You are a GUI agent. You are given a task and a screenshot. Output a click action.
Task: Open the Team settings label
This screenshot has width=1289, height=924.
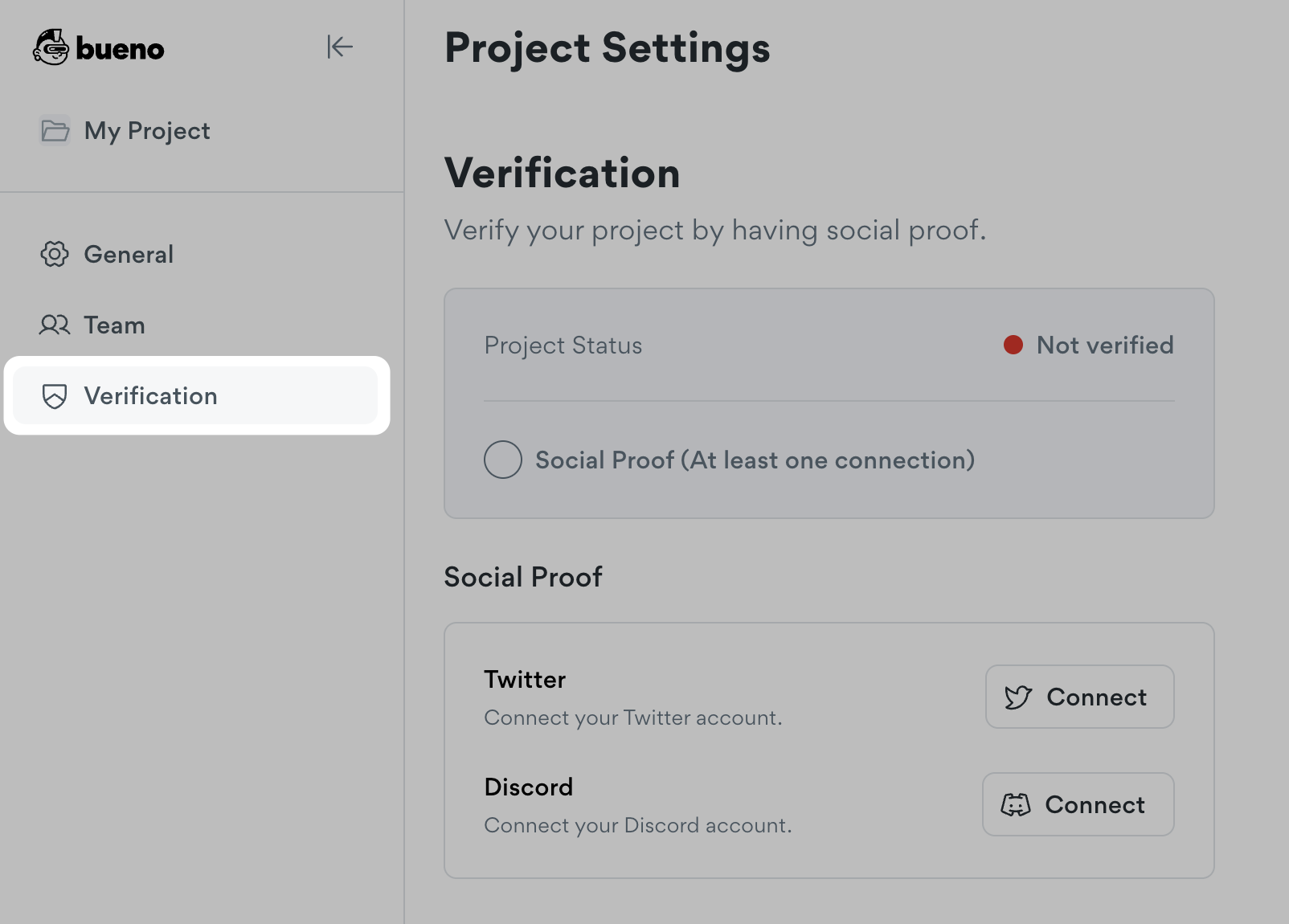[x=115, y=325]
